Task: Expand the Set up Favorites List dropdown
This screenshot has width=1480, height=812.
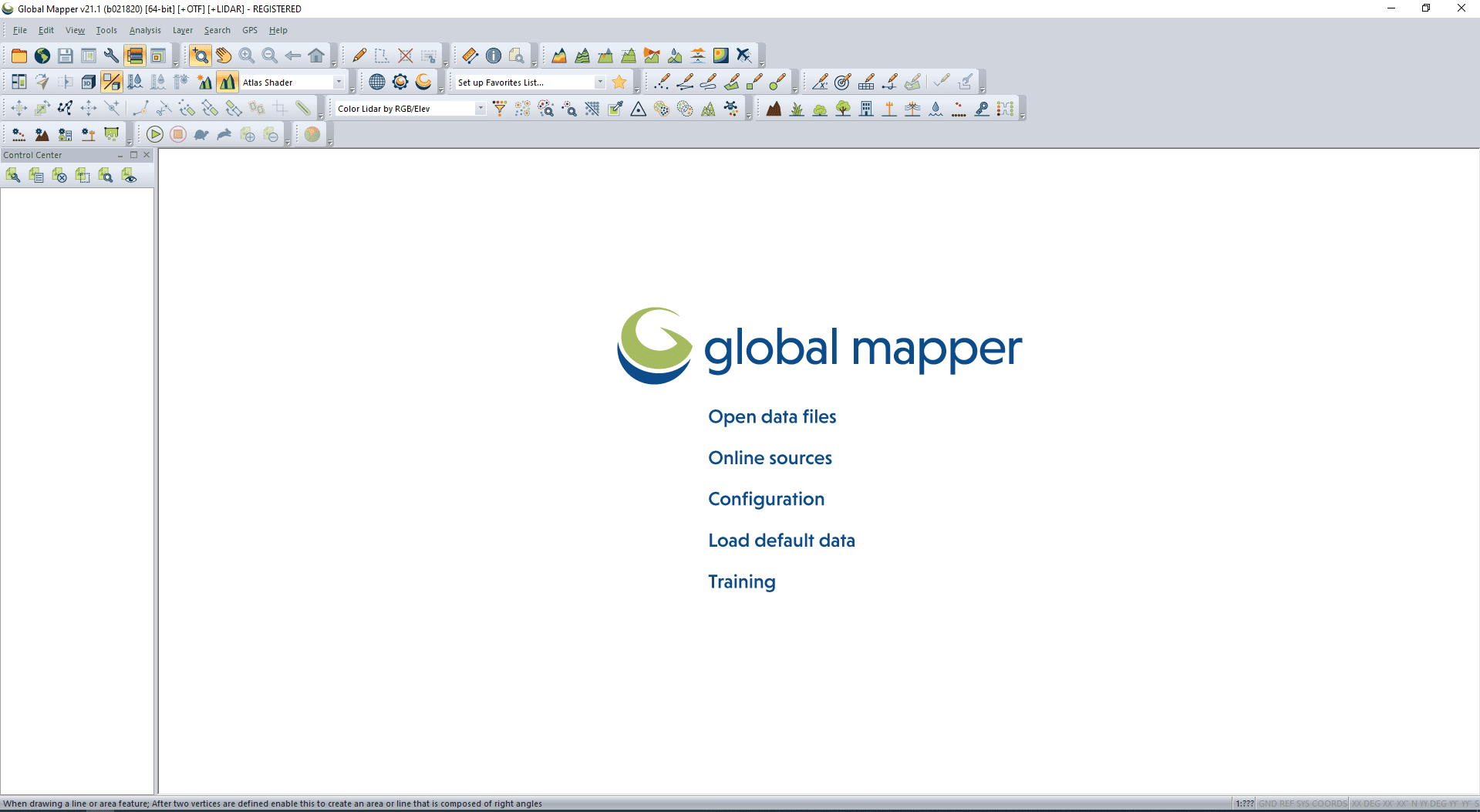Action: pyautogui.click(x=600, y=81)
